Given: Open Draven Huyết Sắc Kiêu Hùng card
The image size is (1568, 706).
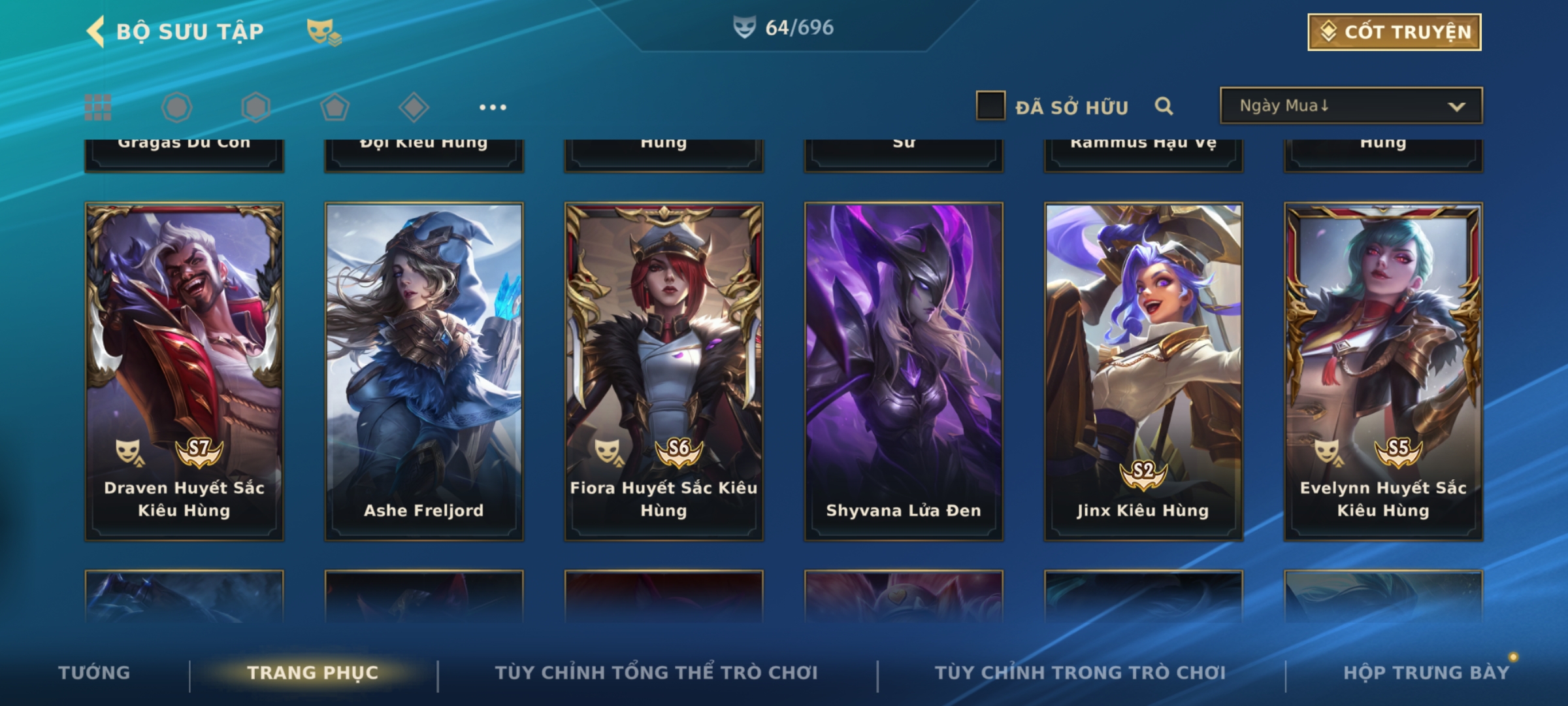Looking at the screenshot, I should click(x=184, y=371).
